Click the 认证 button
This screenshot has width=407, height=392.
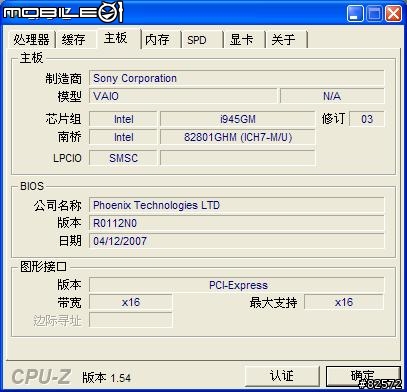282,376
